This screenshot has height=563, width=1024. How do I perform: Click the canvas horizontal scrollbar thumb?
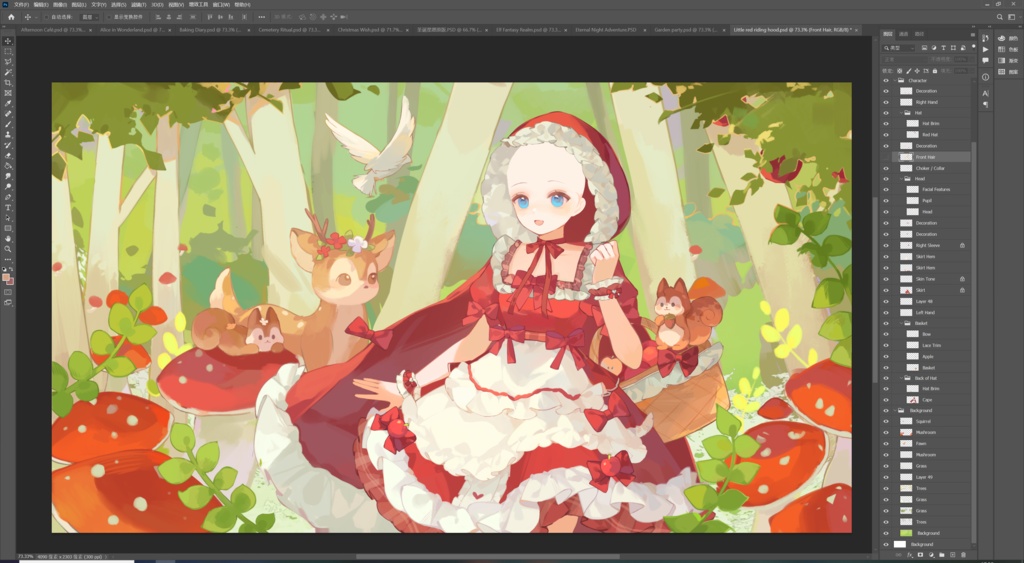pyautogui.click(x=488, y=557)
